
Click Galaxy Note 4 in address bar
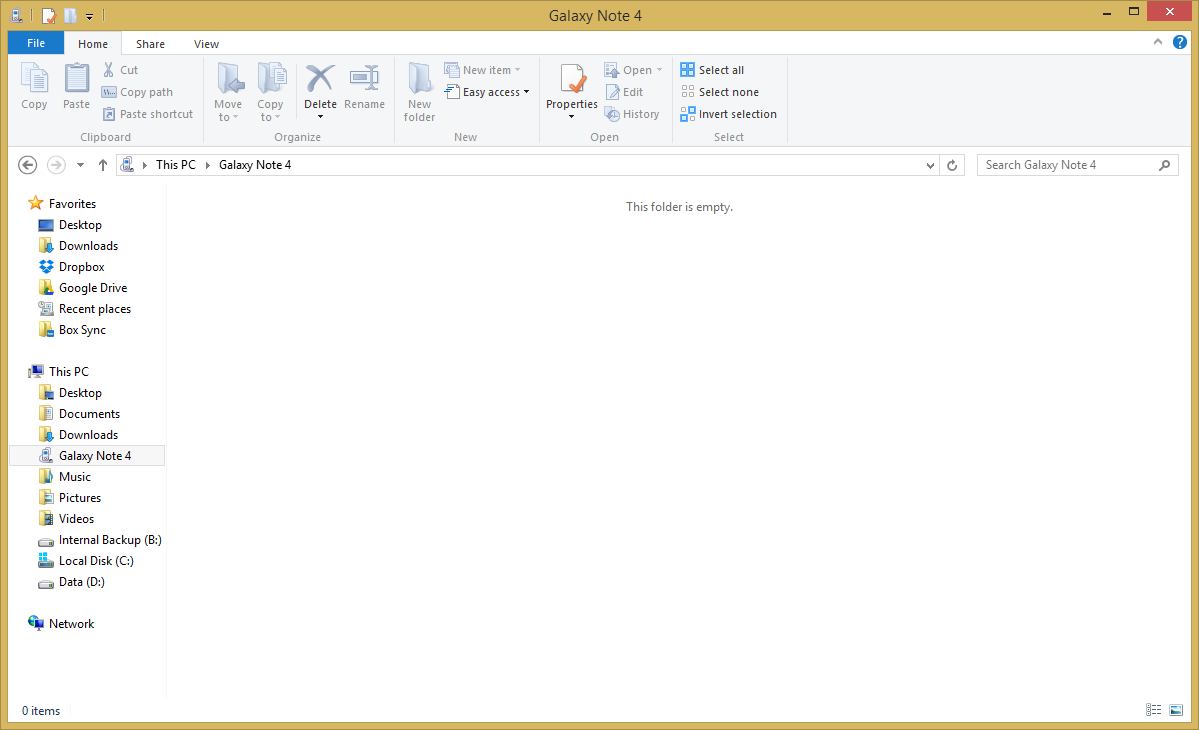(x=255, y=165)
